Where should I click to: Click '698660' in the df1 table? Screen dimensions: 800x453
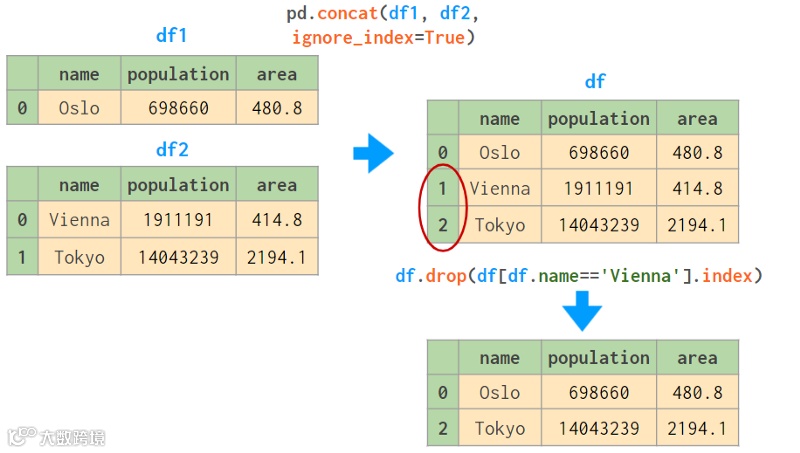178,108
